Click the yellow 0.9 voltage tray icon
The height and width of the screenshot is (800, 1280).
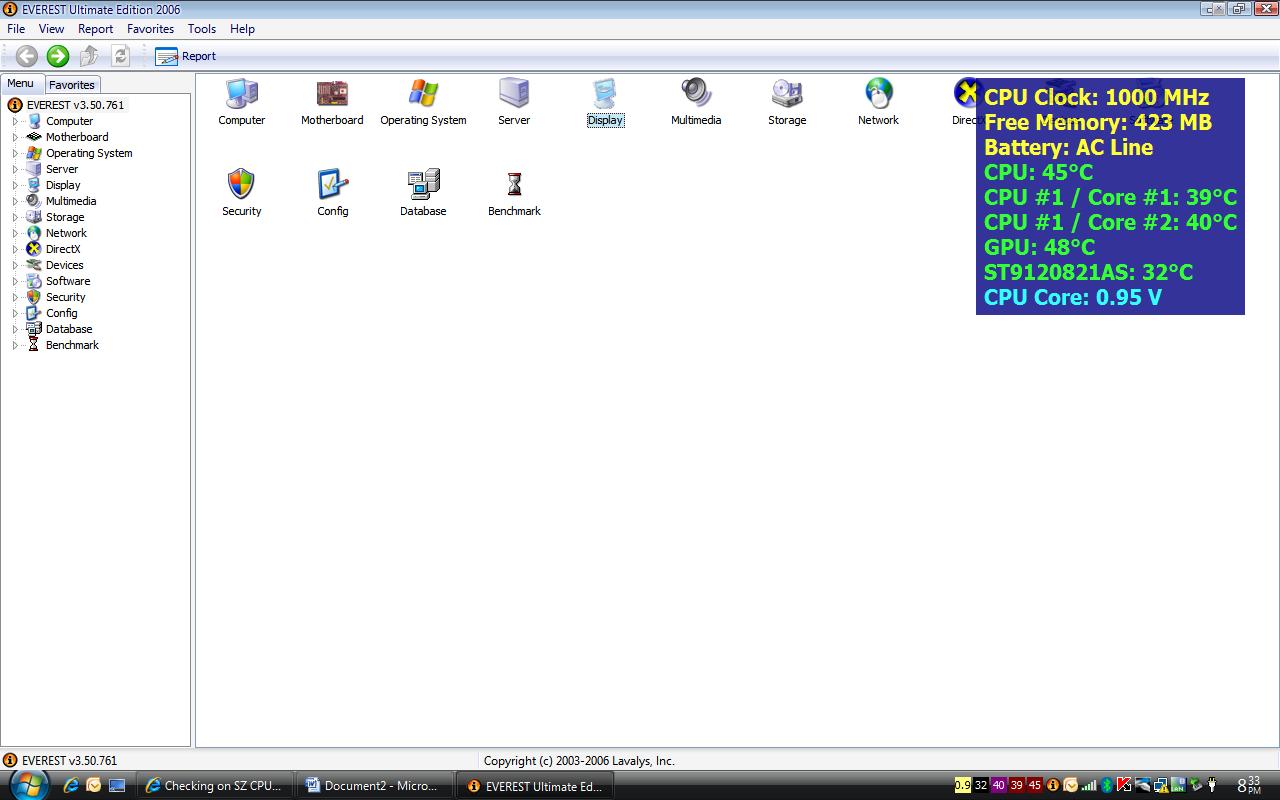963,786
